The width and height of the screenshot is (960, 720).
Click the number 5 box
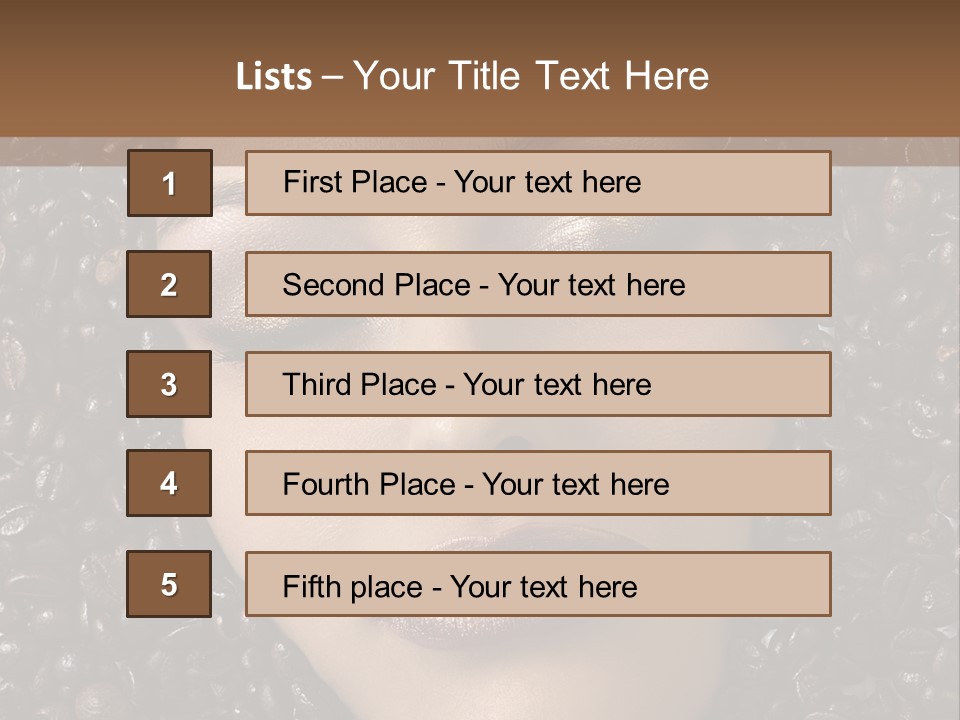click(169, 584)
